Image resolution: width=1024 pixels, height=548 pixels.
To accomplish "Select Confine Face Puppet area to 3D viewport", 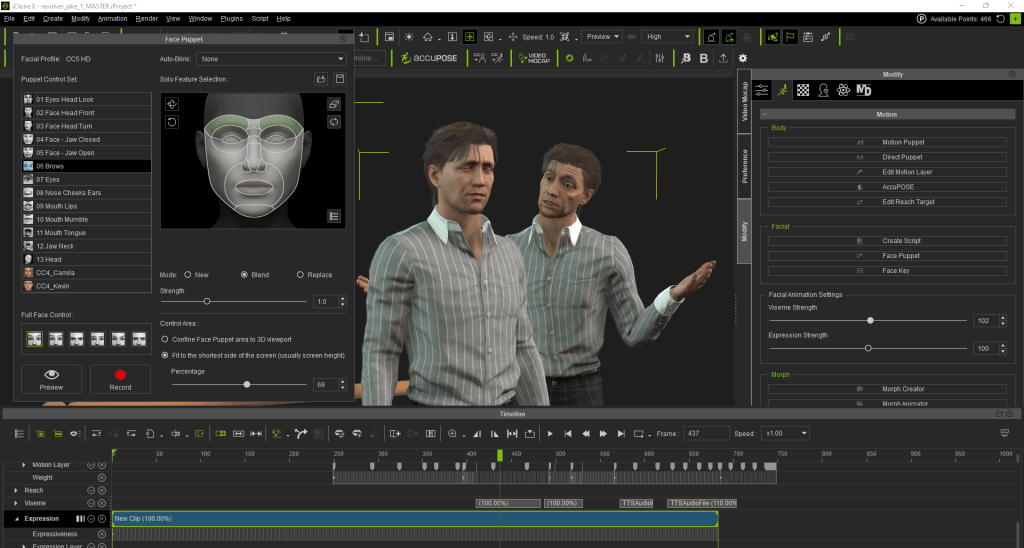I will coord(165,340).
